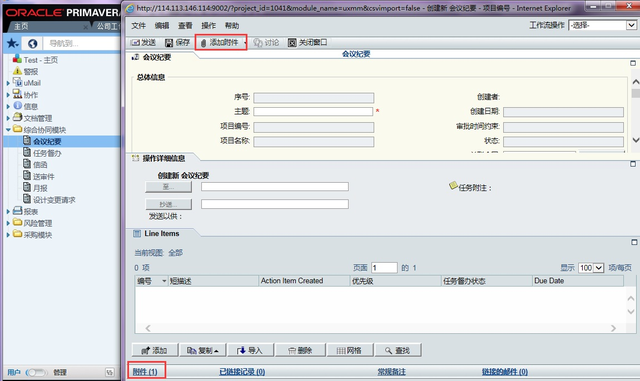Viewport: 640px width, 381px height.
Task: Click the table horizontal scroll right arrow
Action: coord(613,328)
